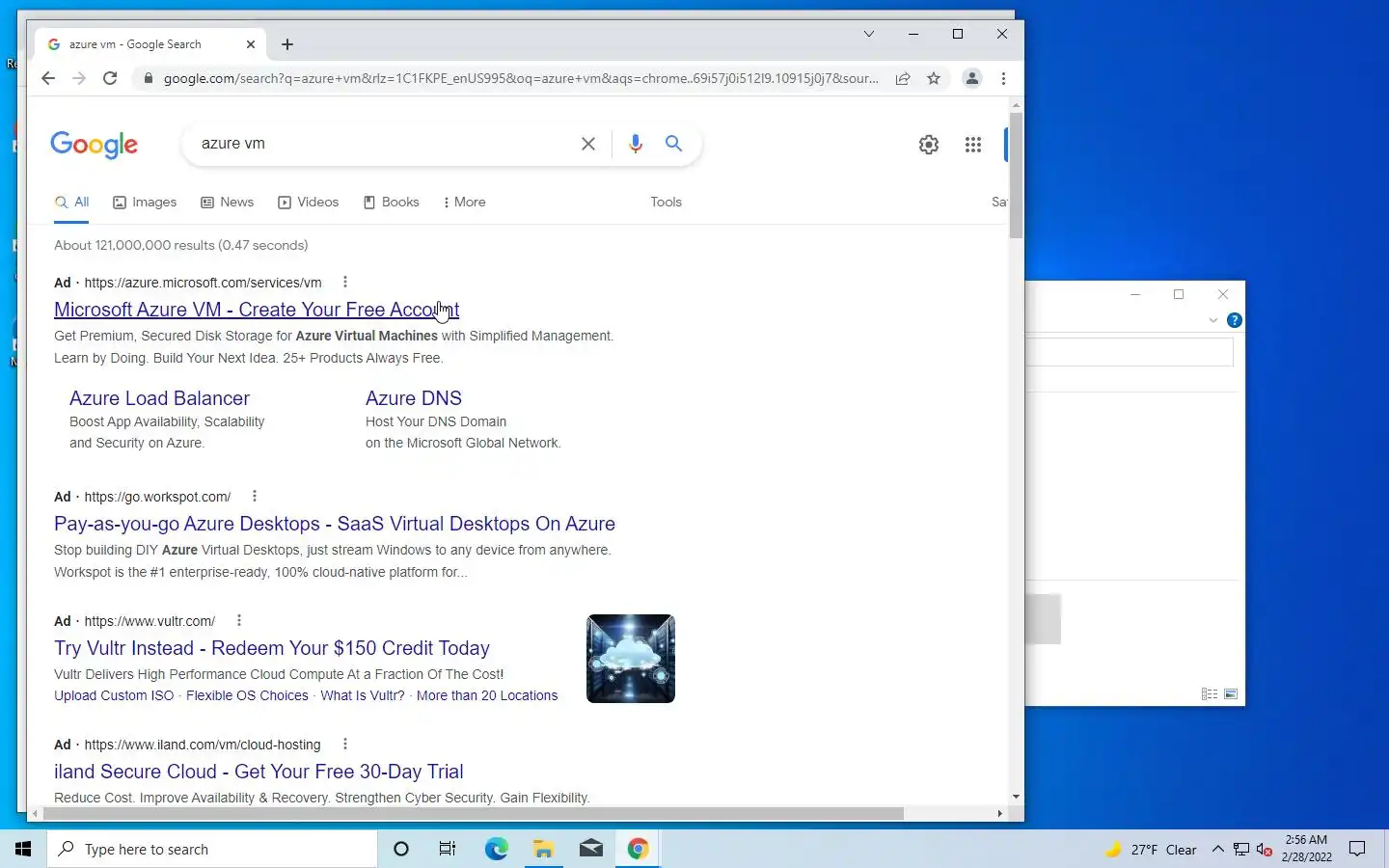This screenshot has width=1389, height=868.
Task: Click the horizontal scrollbar thumb in Chrome
Action: pyautogui.click(x=474, y=814)
